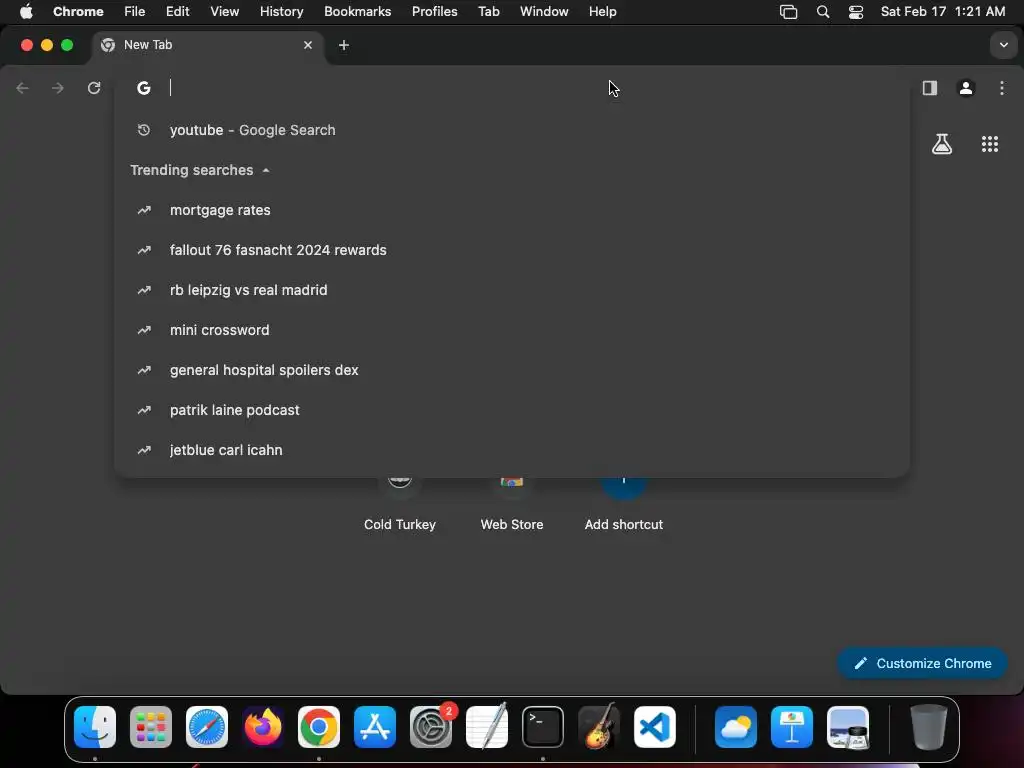The height and width of the screenshot is (768, 1024).
Task: Launch Firefox from the dock
Action: pyautogui.click(x=263, y=727)
